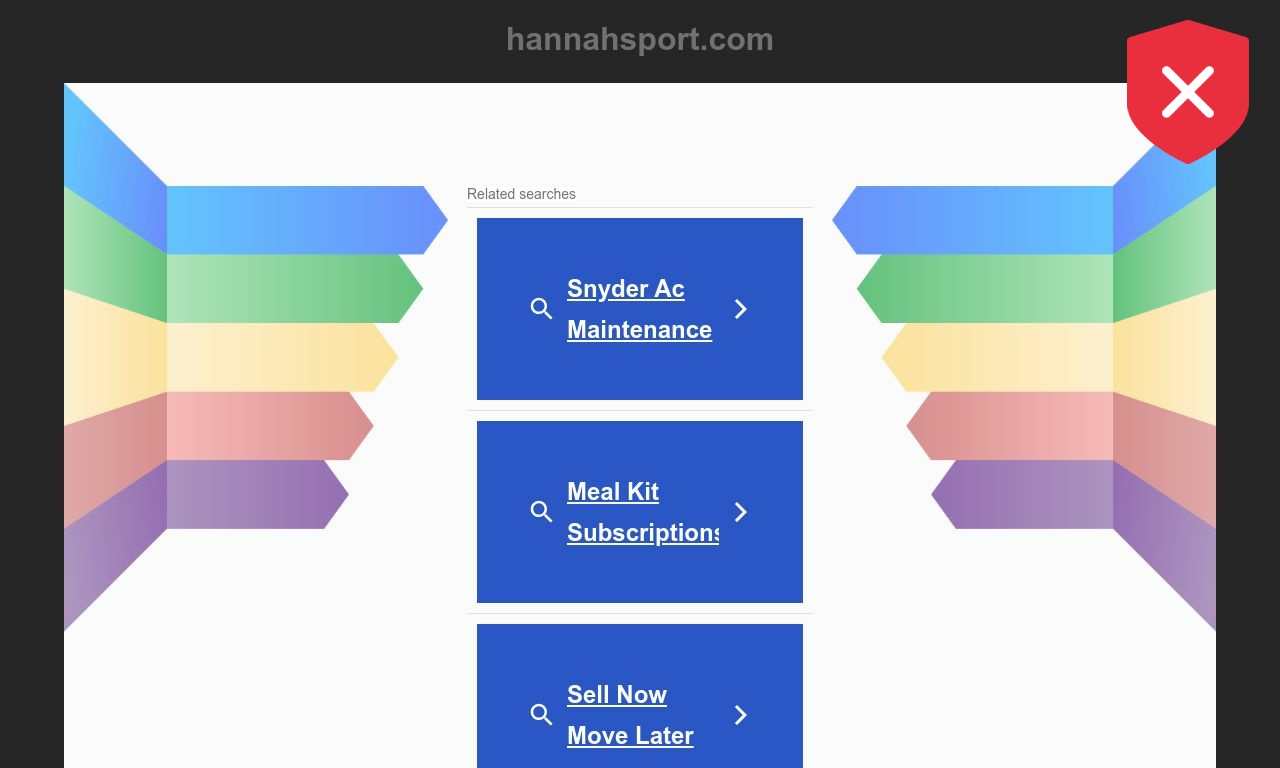This screenshot has width=1280, height=768.
Task: Visit the Sell Now Move Later link
Action: point(630,715)
